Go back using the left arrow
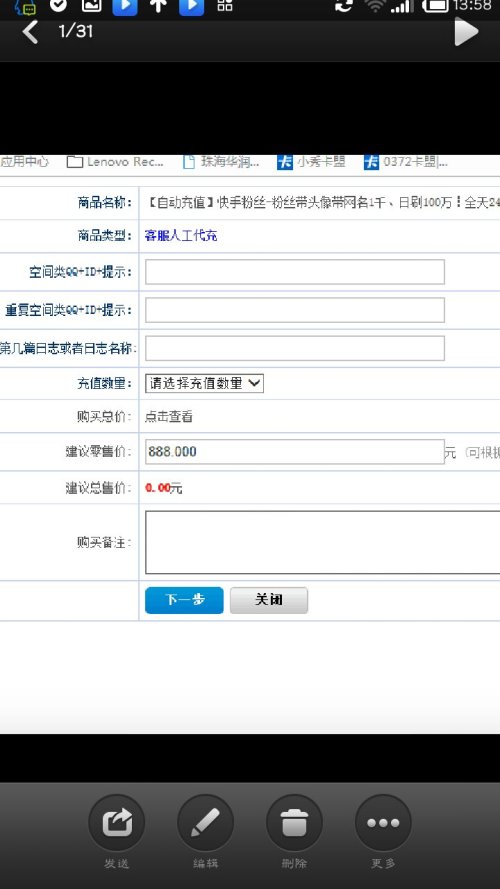The width and height of the screenshot is (500, 889). pyautogui.click(x=30, y=32)
